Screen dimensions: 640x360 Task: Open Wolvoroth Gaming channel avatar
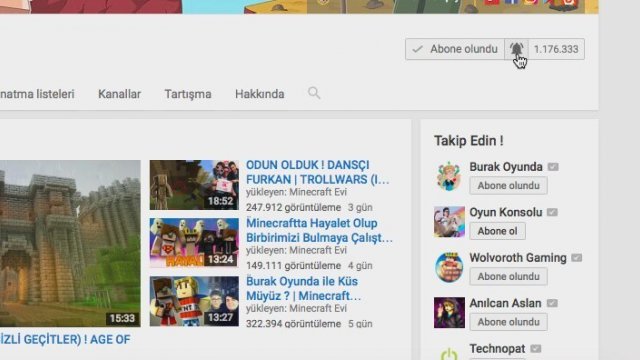(x=449, y=267)
